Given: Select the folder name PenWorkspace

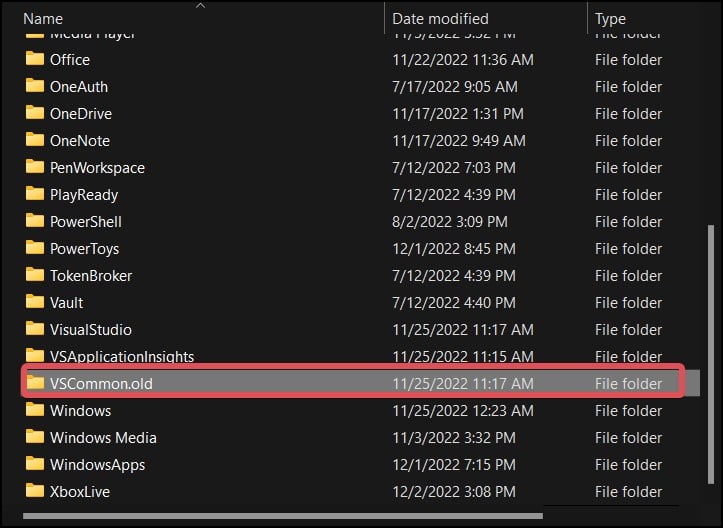Looking at the screenshot, I should (97, 168).
